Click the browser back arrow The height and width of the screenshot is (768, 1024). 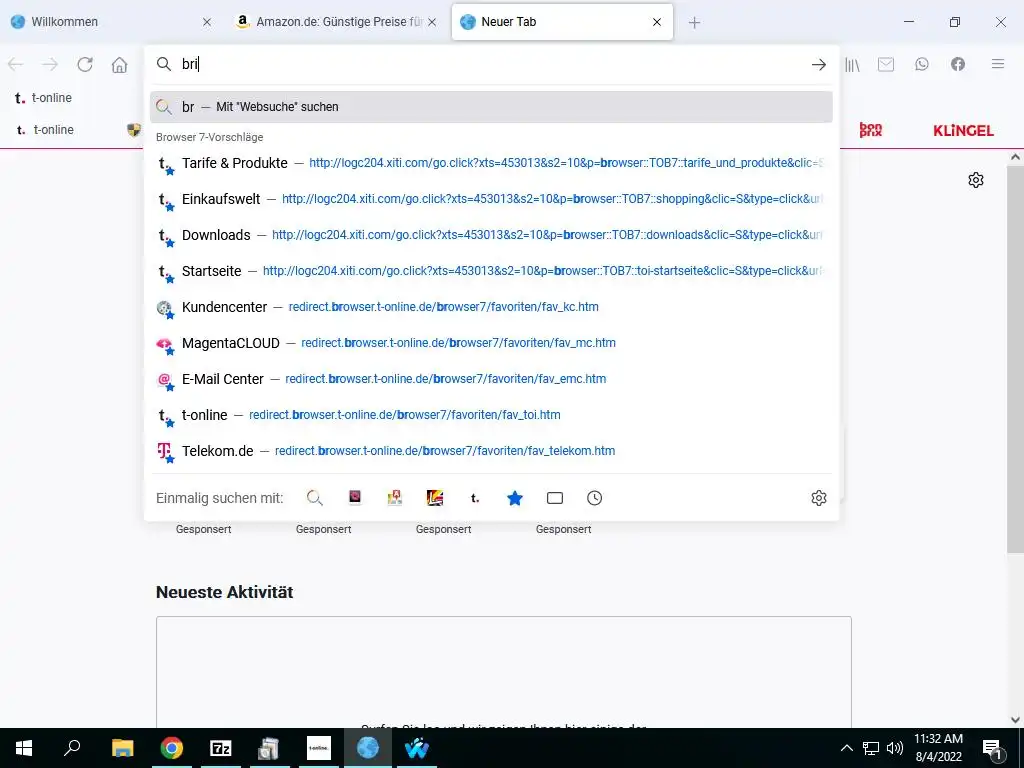(x=16, y=64)
